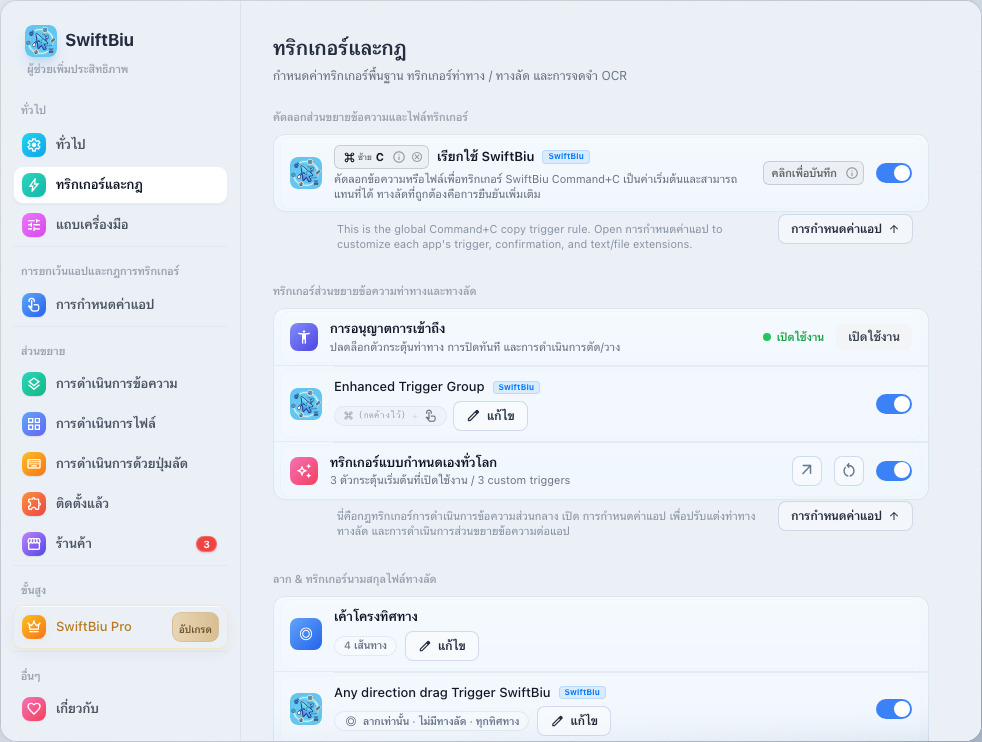Open แถบเครื่องมือ toolbar settings
982x742 pixels.
[120, 225]
